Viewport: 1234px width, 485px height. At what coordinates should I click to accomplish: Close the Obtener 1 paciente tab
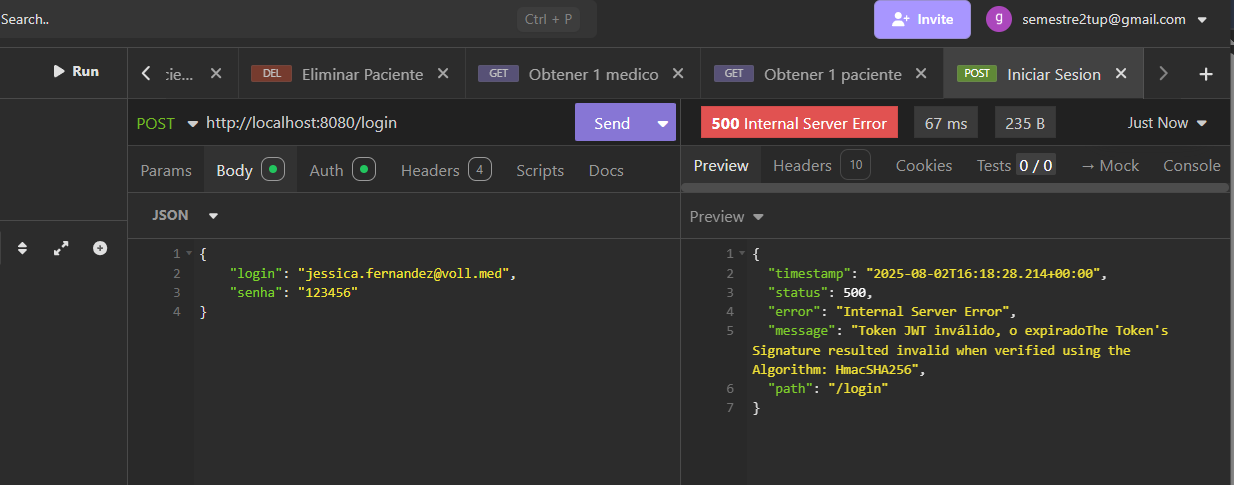tap(922, 74)
